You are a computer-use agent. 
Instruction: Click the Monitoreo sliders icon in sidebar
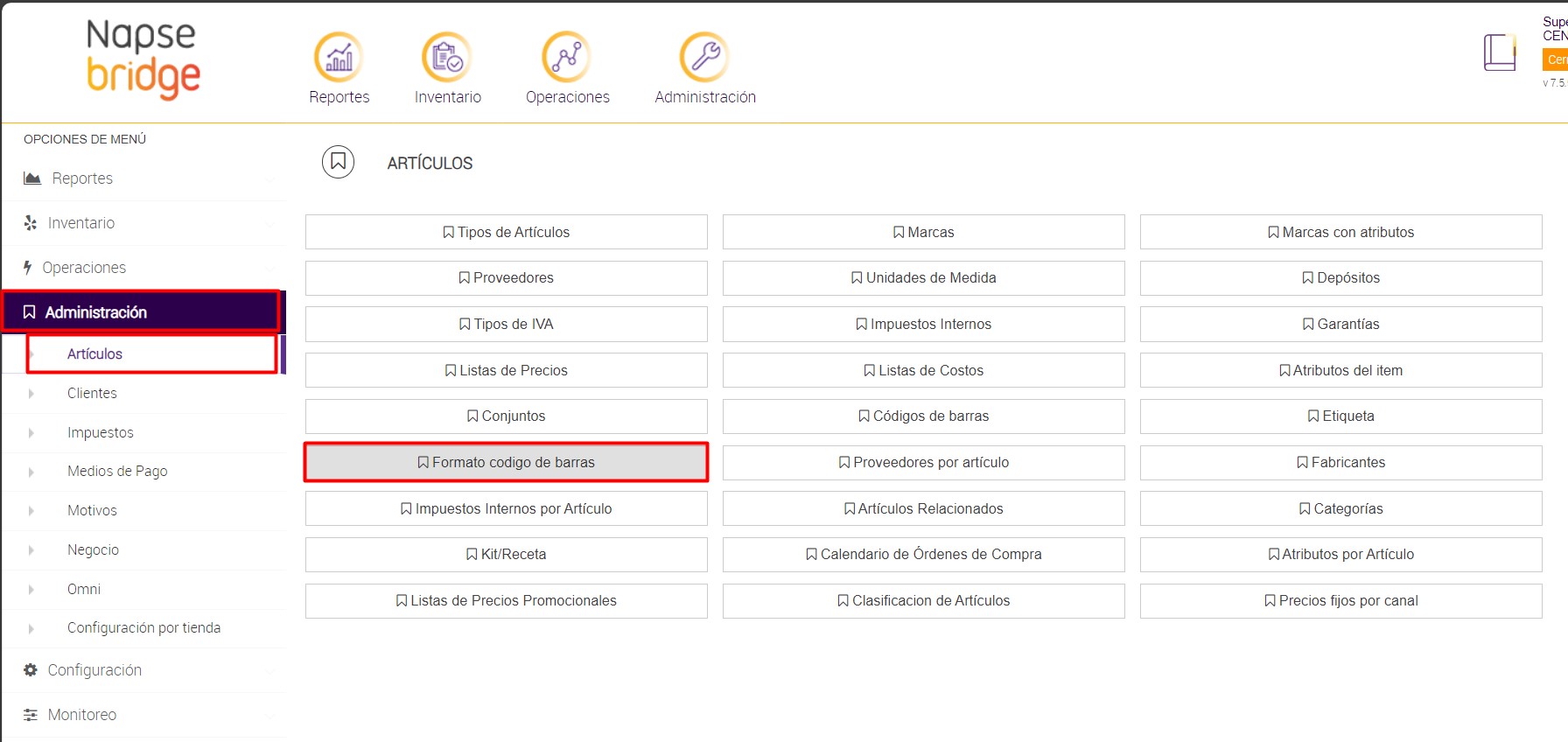tap(31, 715)
